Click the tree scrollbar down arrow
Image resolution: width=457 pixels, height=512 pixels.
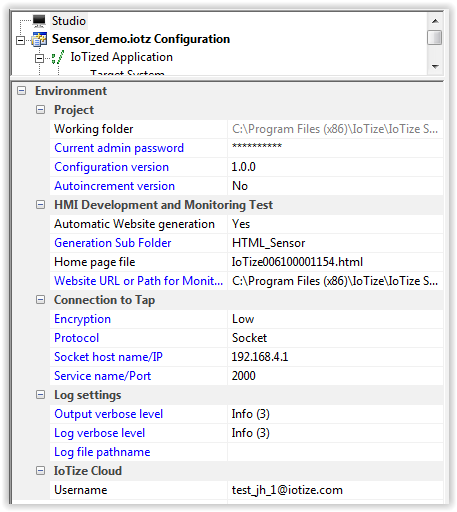click(x=435, y=66)
